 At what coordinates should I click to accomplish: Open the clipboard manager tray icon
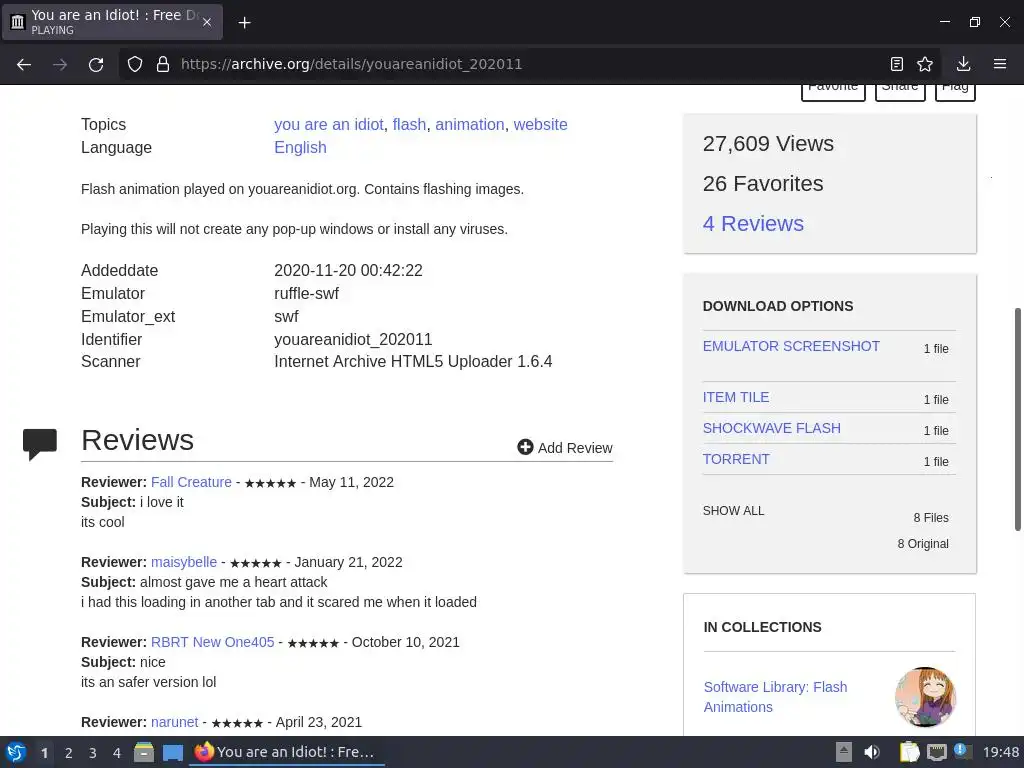coord(909,752)
